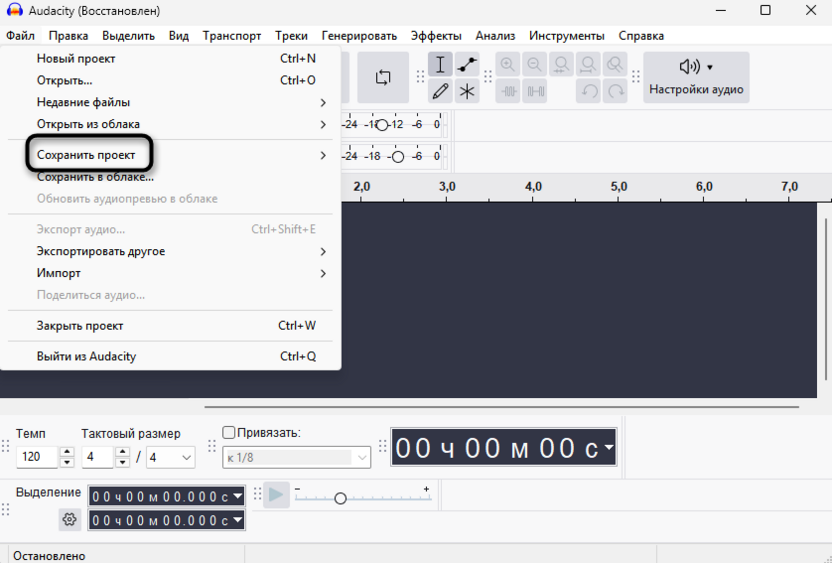Select the Envelope tool
This screenshot has height=563, width=832.
point(467,65)
